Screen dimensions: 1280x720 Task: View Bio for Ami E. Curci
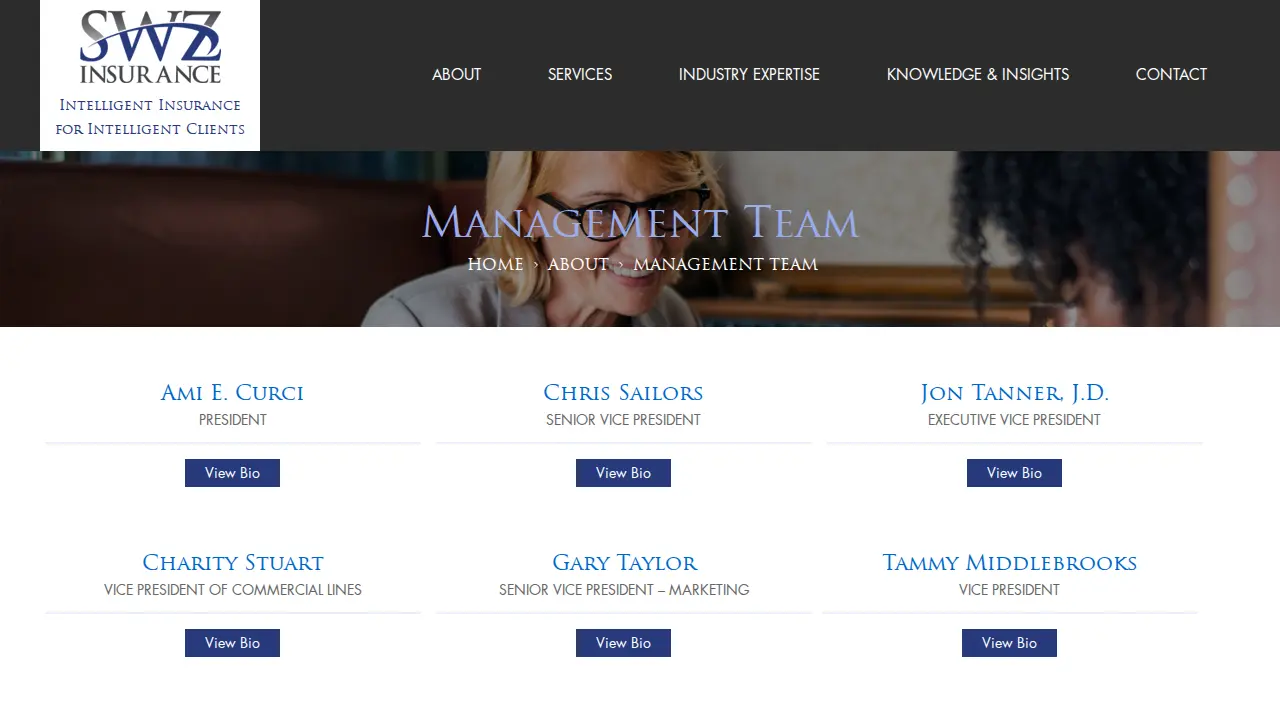[x=232, y=473]
